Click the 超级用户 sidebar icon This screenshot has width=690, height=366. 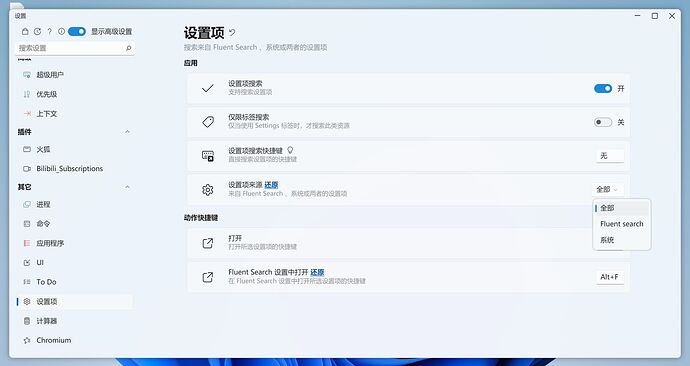coord(27,75)
